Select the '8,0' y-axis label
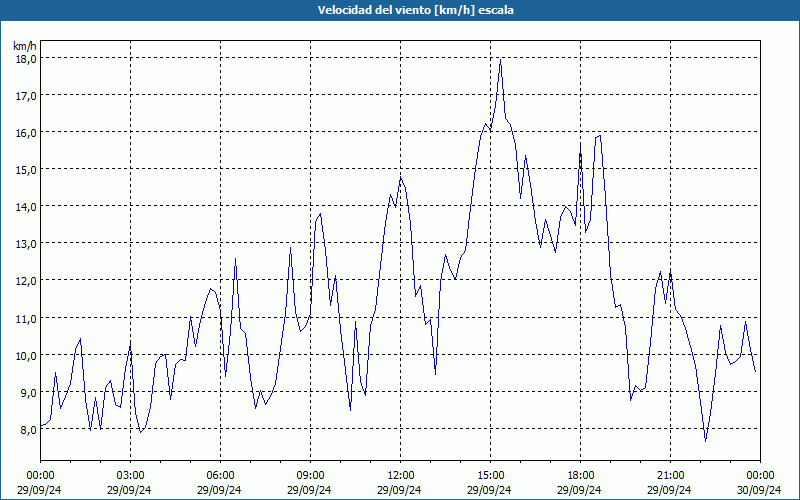This screenshot has width=800, height=500. pyautogui.click(x=29, y=430)
